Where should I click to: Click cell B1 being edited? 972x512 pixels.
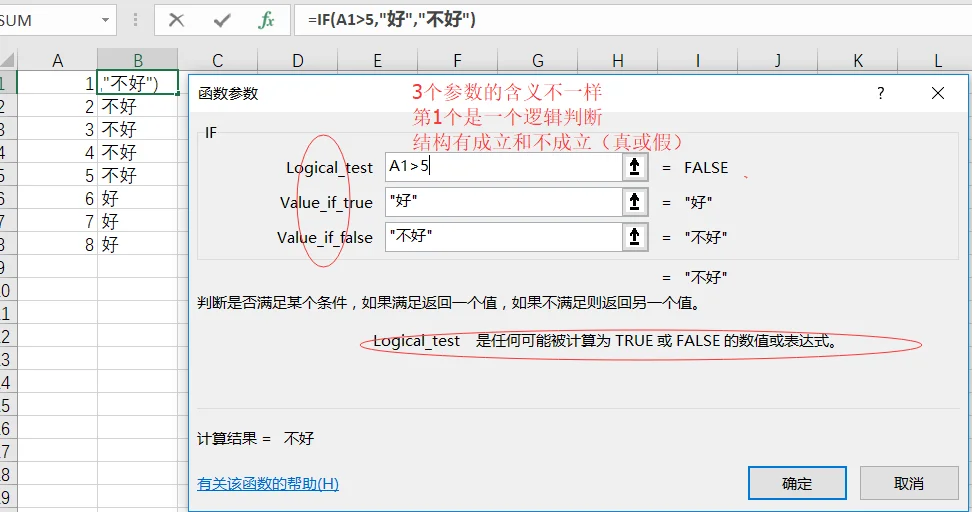138,82
